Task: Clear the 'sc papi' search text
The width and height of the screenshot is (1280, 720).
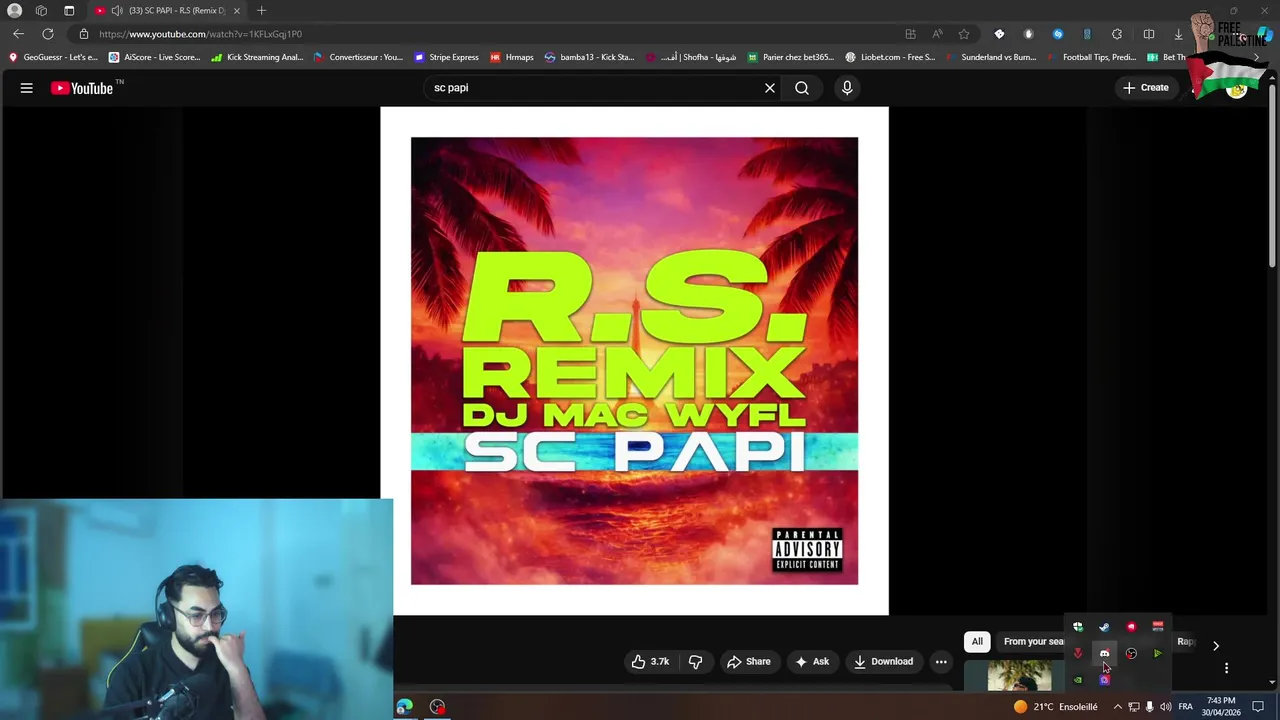Action: [770, 88]
